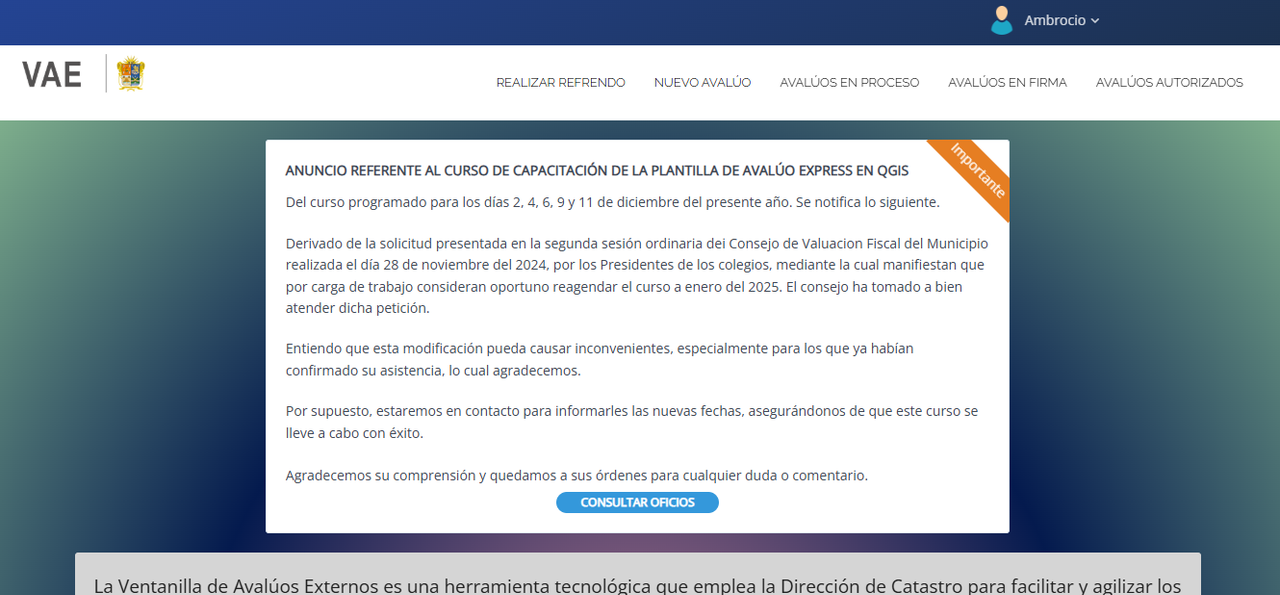Open the Realizar Refrendo menu
The image size is (1280, 595).
[x=561, y=83]
